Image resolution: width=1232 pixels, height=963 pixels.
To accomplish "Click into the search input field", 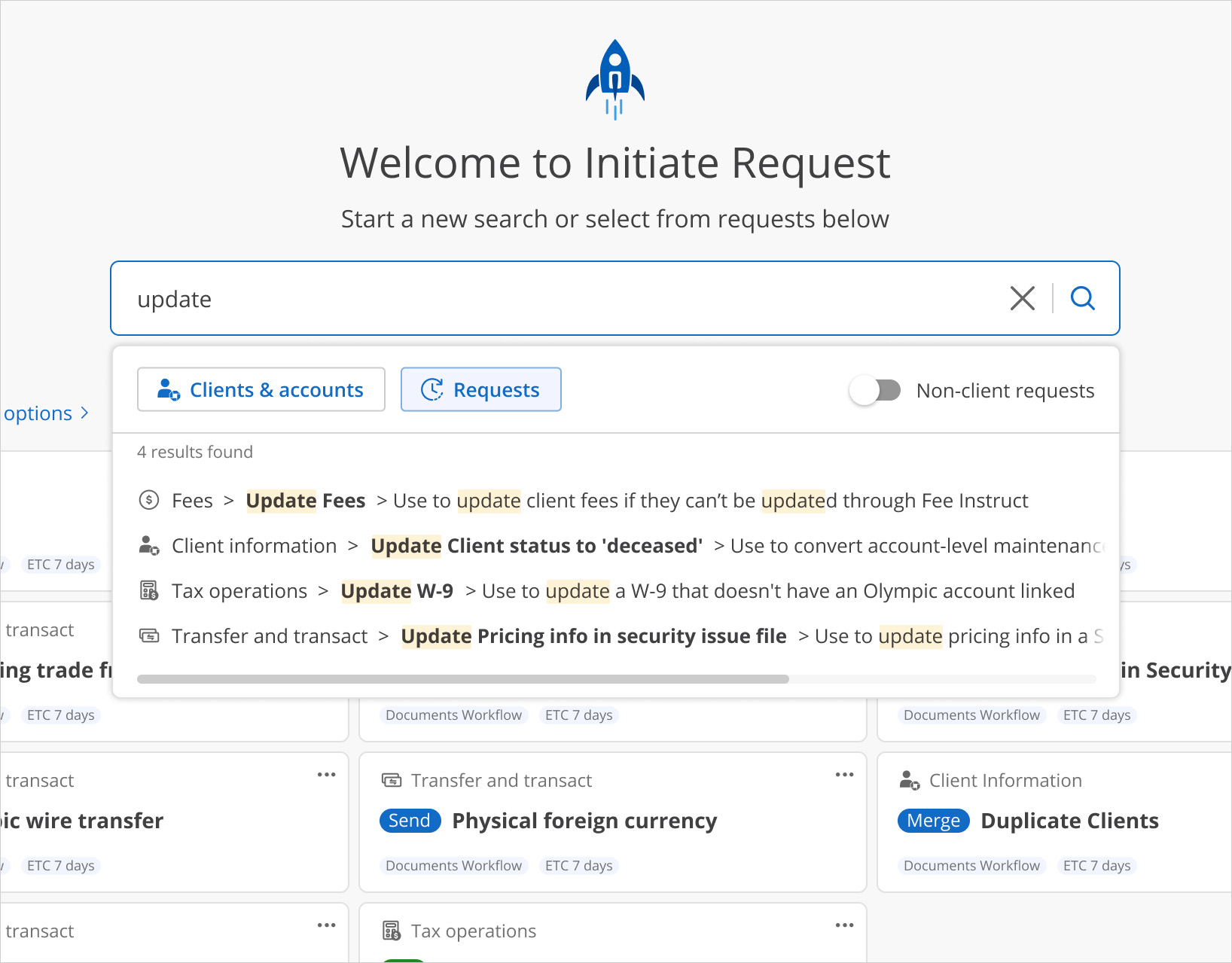I will tap(557, 299).
